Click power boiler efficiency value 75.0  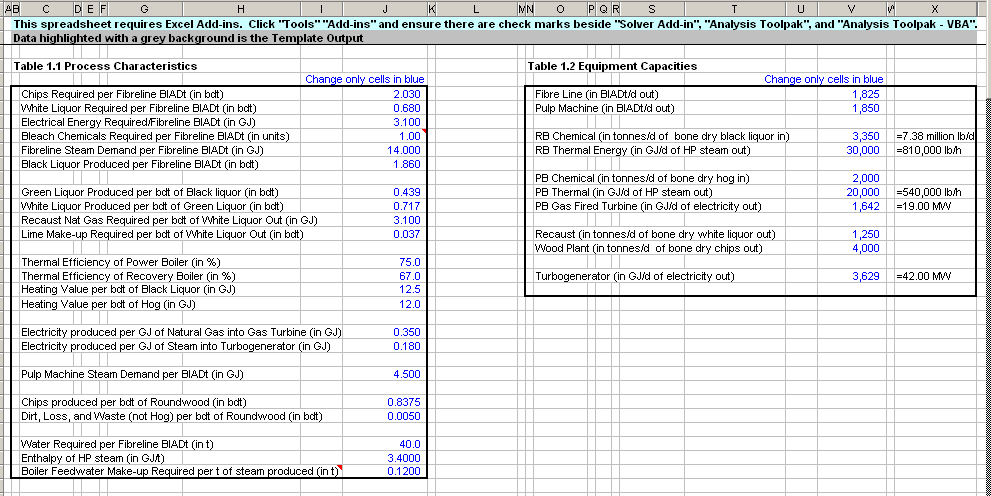coord(410,262)
